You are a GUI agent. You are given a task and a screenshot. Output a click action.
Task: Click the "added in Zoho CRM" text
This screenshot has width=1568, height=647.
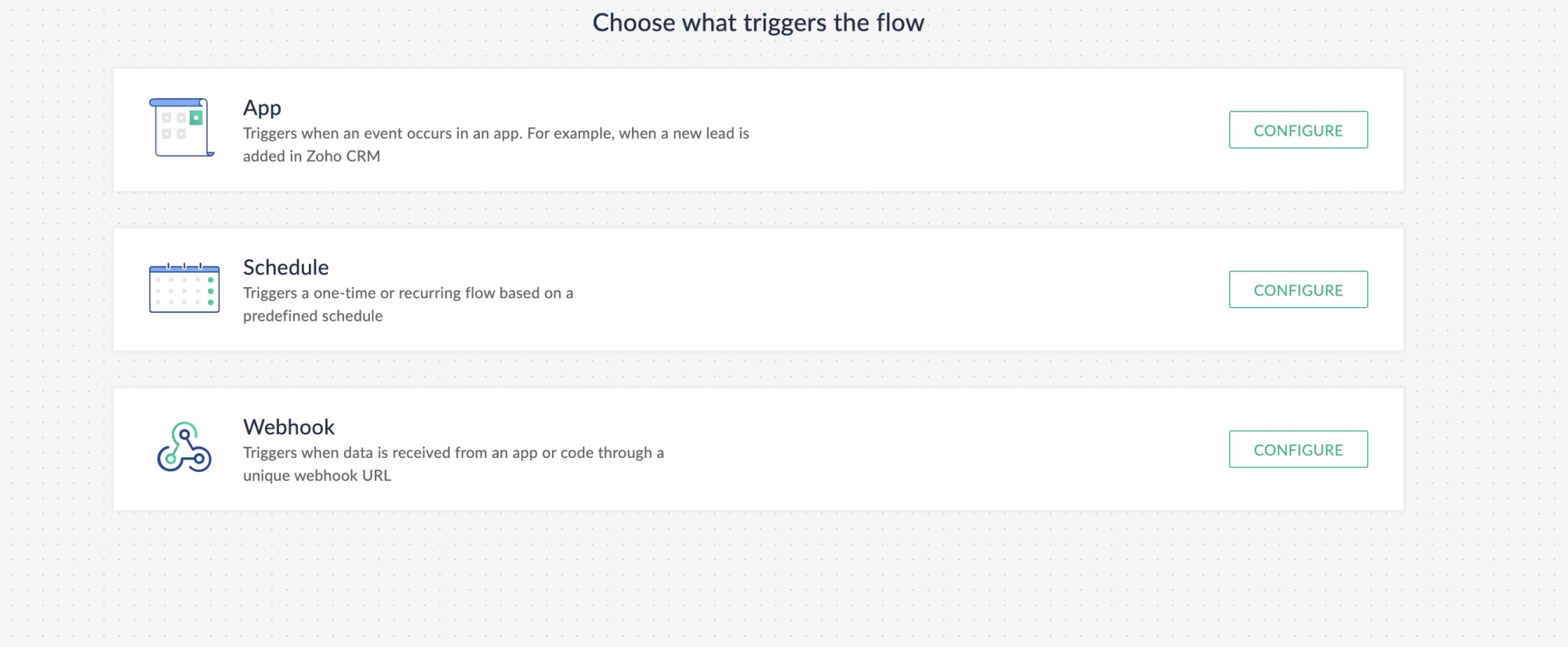click(311, 156)
